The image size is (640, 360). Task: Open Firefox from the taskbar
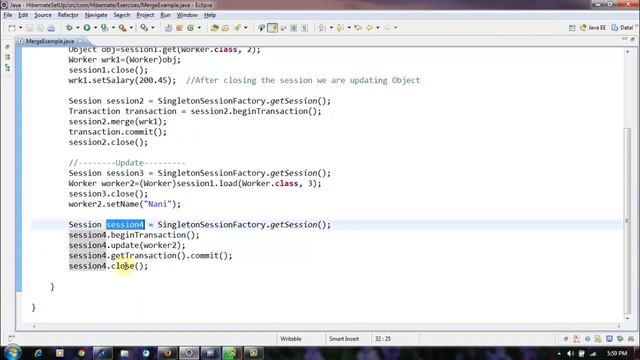click(167, 353)
